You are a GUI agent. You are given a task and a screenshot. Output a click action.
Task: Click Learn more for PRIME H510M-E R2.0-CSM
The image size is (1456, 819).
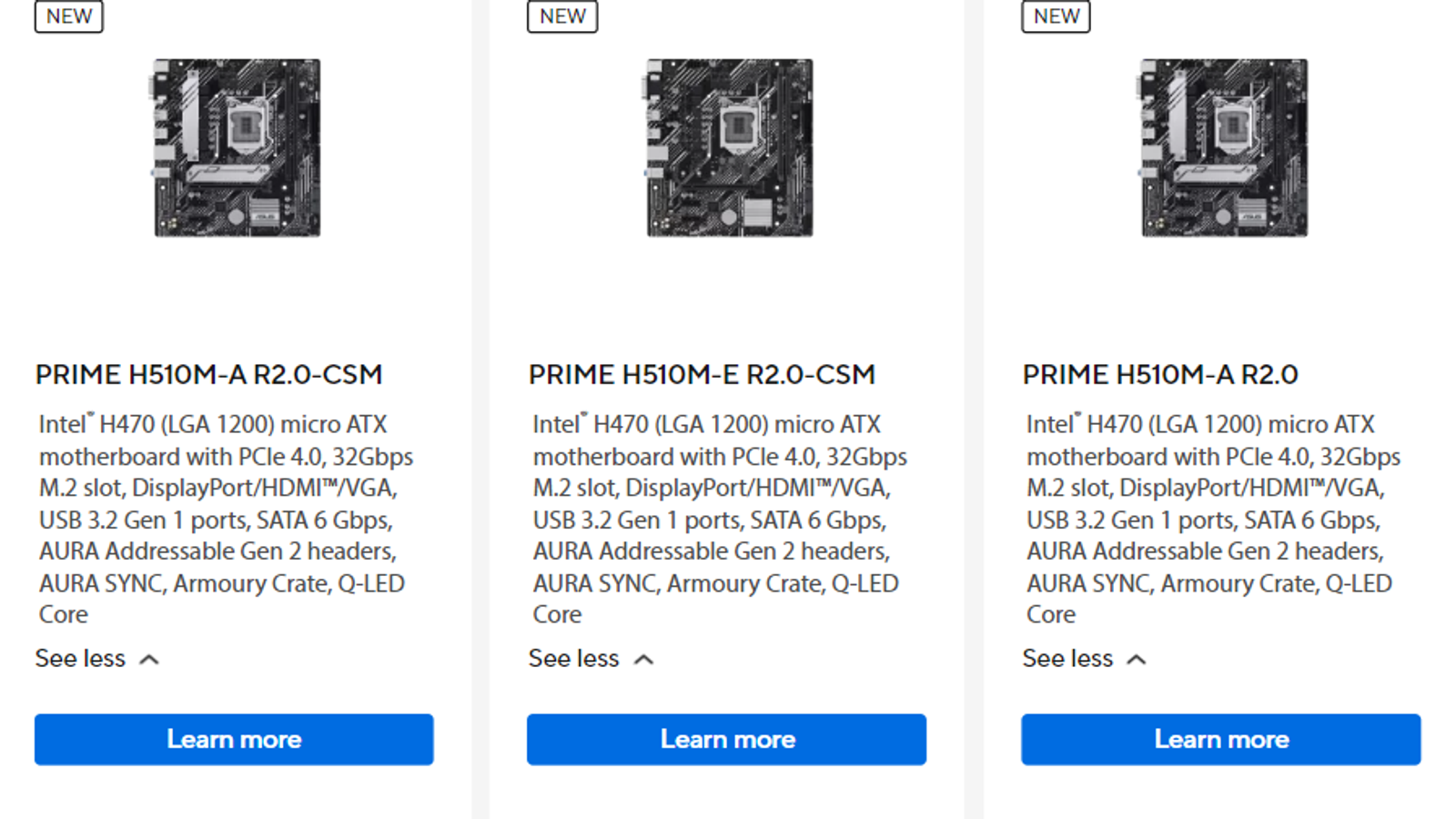727,739
